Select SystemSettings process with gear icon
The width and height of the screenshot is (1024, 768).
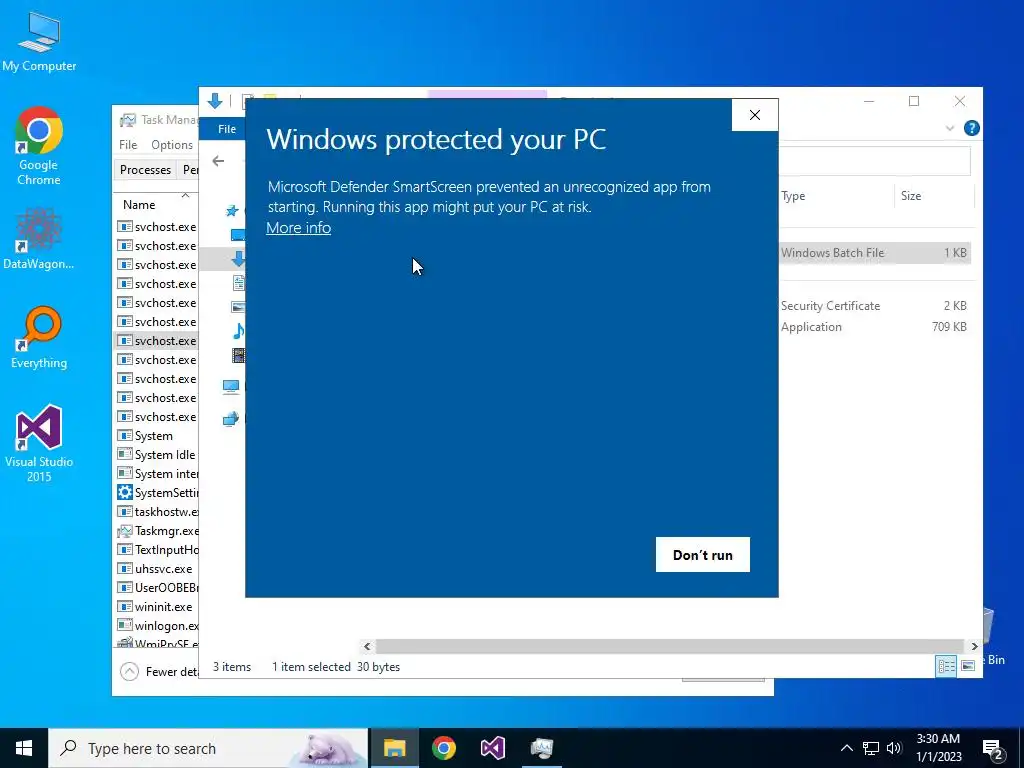pyautogui.click(x=157, y=492)
